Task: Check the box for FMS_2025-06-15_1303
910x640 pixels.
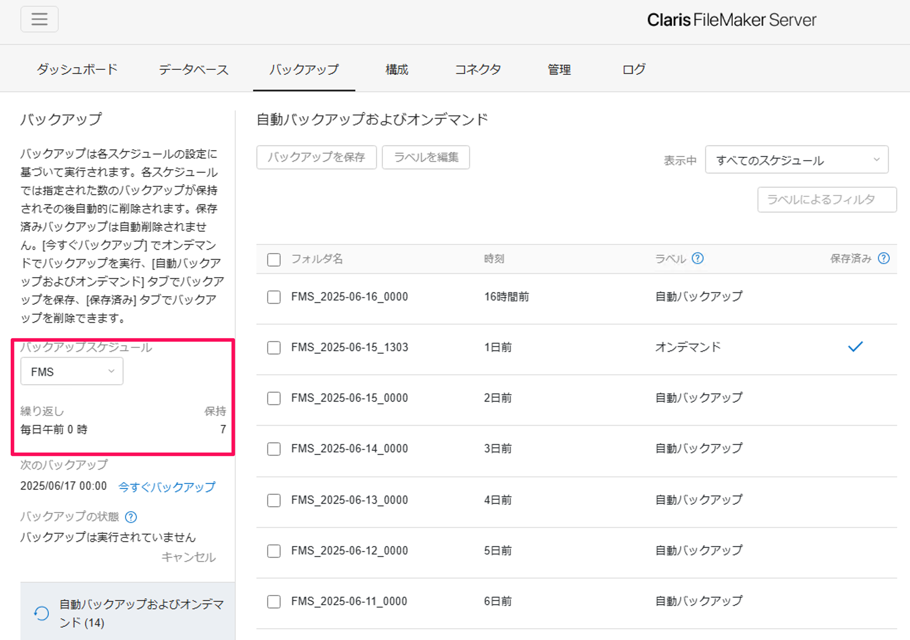Action: pos(274,348)
